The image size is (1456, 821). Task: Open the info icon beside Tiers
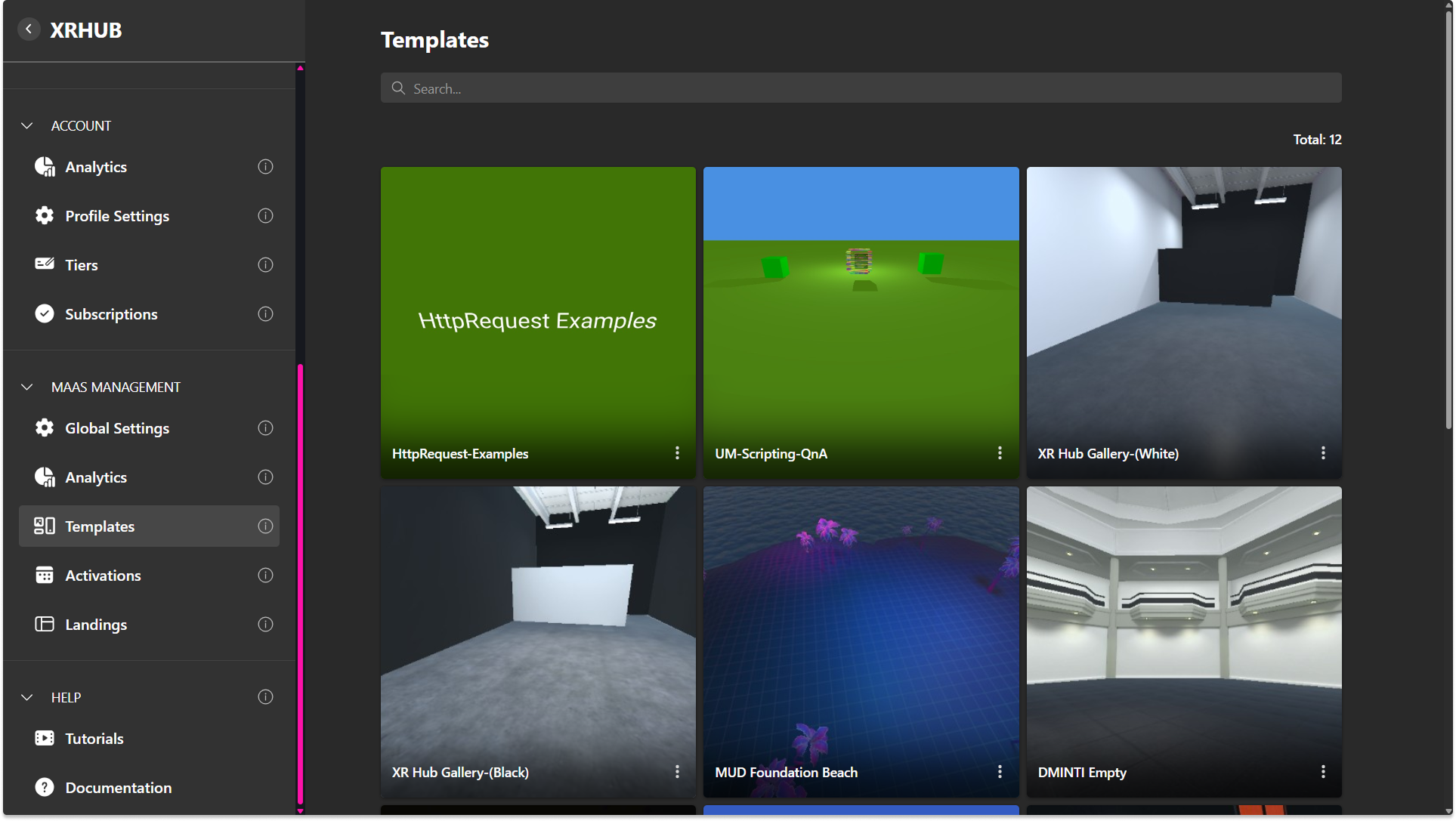265,265
